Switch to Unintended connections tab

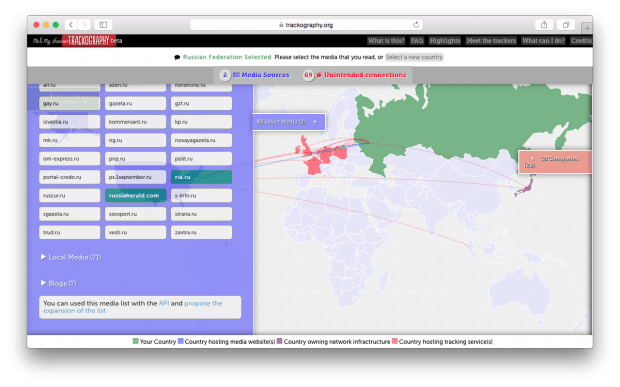point(361,75)
